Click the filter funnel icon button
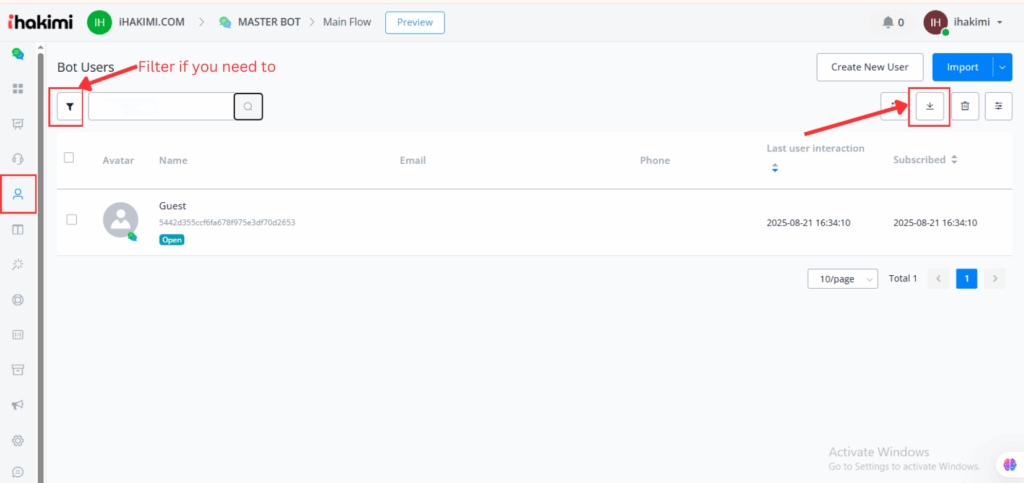 (70, 106)
